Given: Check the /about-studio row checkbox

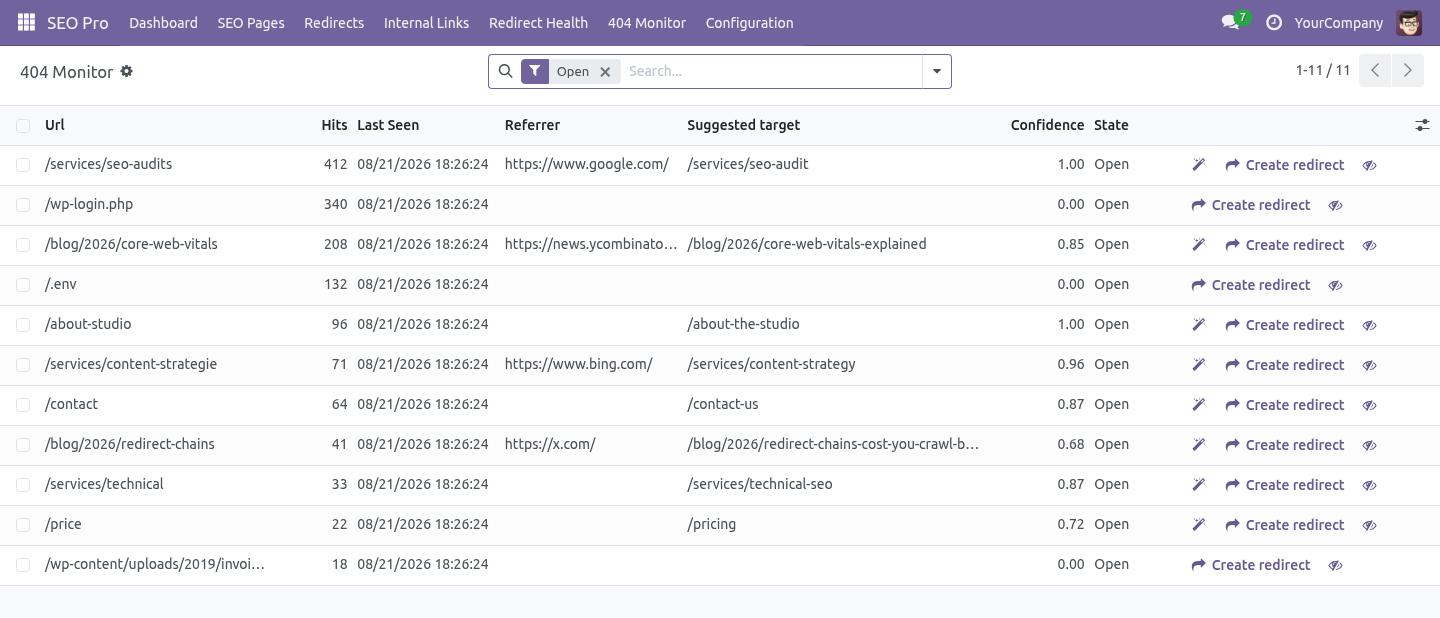Looking at the screenshot, I should pyautogui.click(x=23, y=325).
